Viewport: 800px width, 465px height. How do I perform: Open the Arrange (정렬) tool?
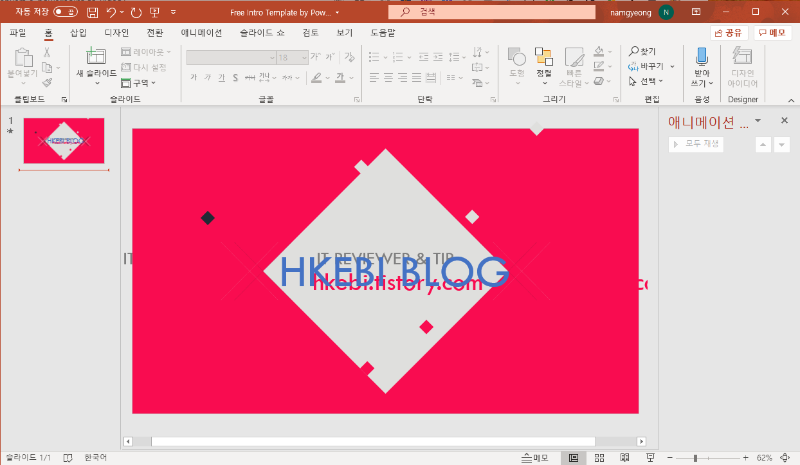pyautogui.click(x=544, y=56)
